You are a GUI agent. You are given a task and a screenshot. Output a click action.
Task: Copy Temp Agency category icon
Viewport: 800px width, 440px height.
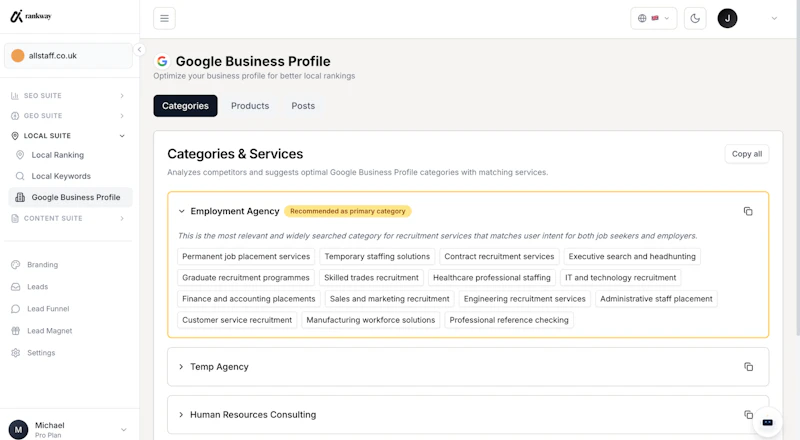pyautogui.click(x=748, y=366)
